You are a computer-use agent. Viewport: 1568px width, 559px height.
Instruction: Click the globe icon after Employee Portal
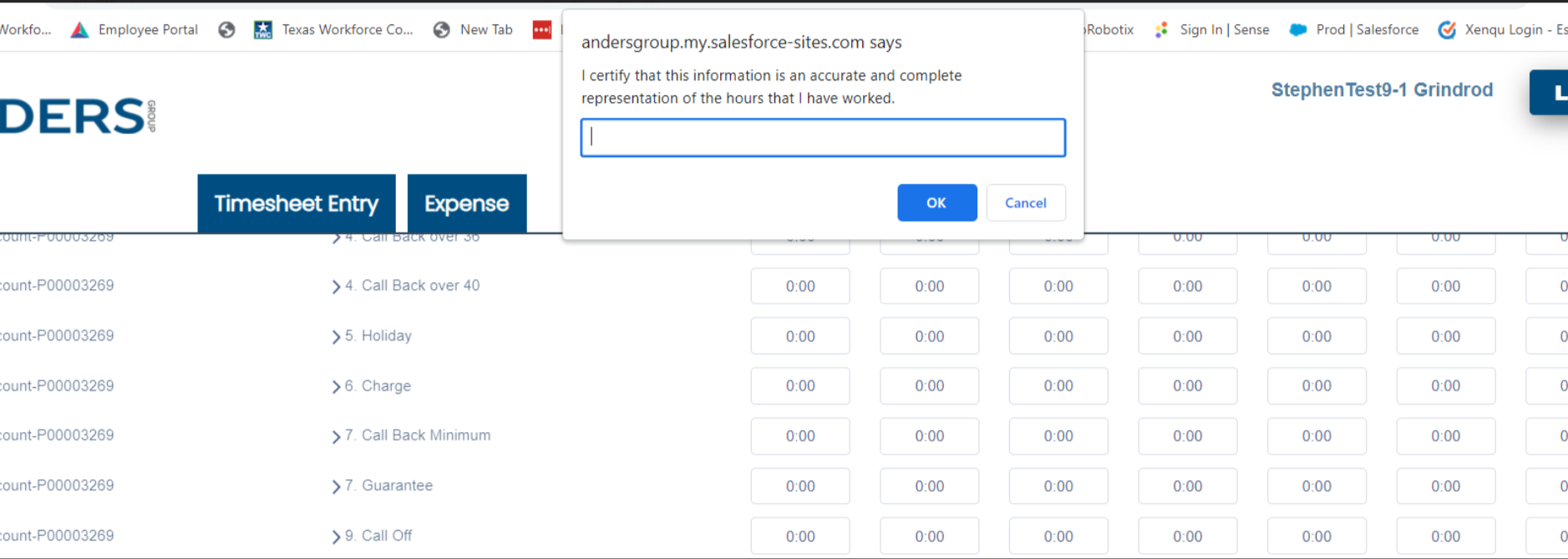click(226, 30)
